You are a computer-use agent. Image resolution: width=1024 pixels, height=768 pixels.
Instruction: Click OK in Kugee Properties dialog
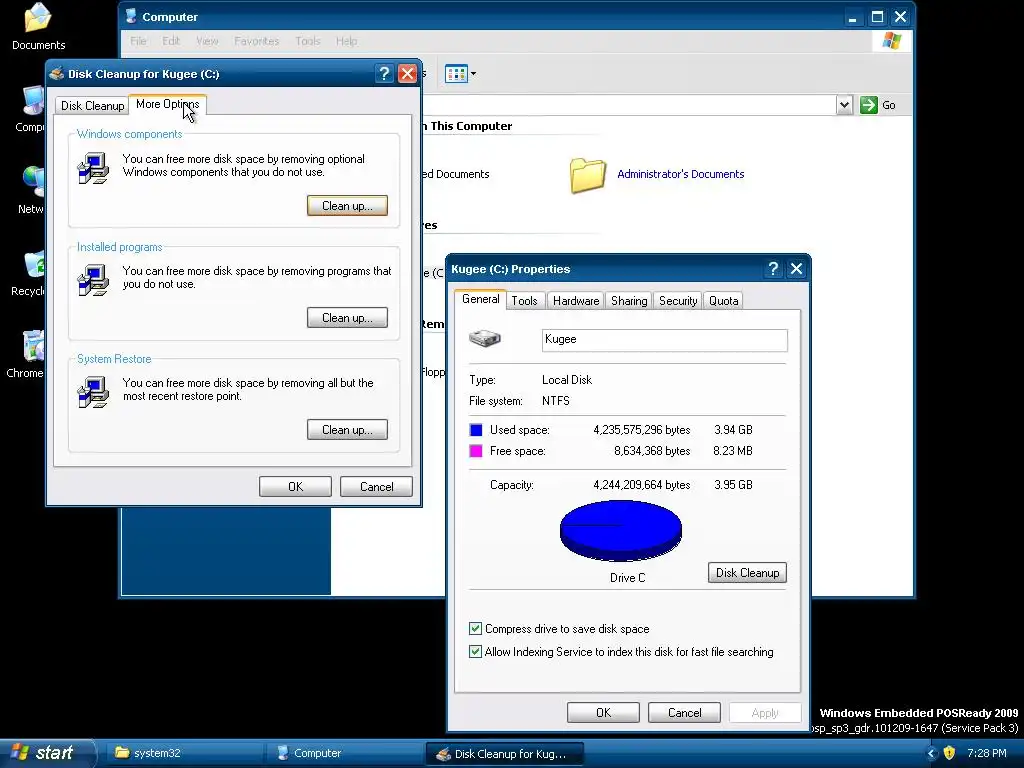pyautogui.click(x=603, y=712)
